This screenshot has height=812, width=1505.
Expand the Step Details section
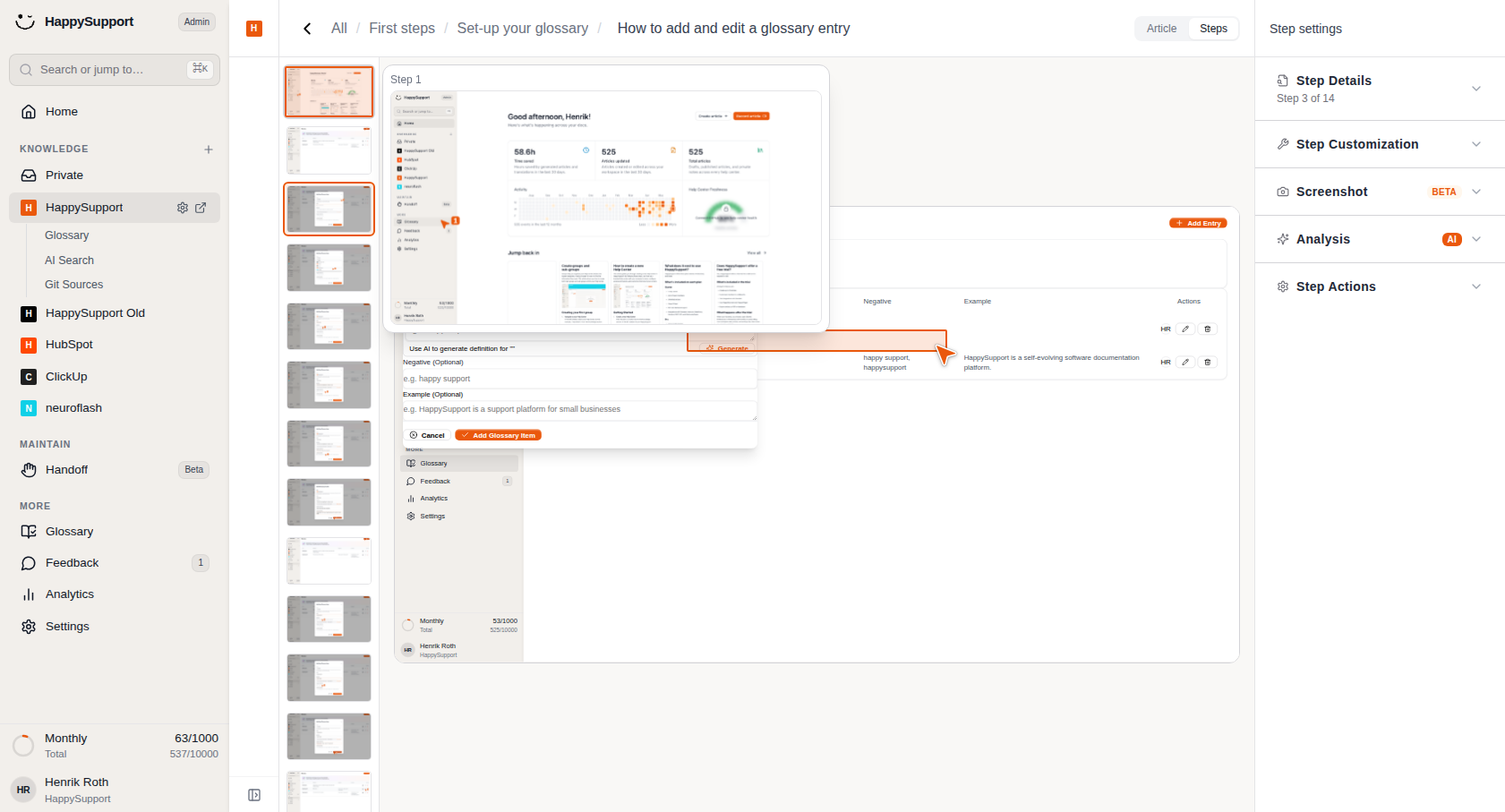coord(1380,89)
